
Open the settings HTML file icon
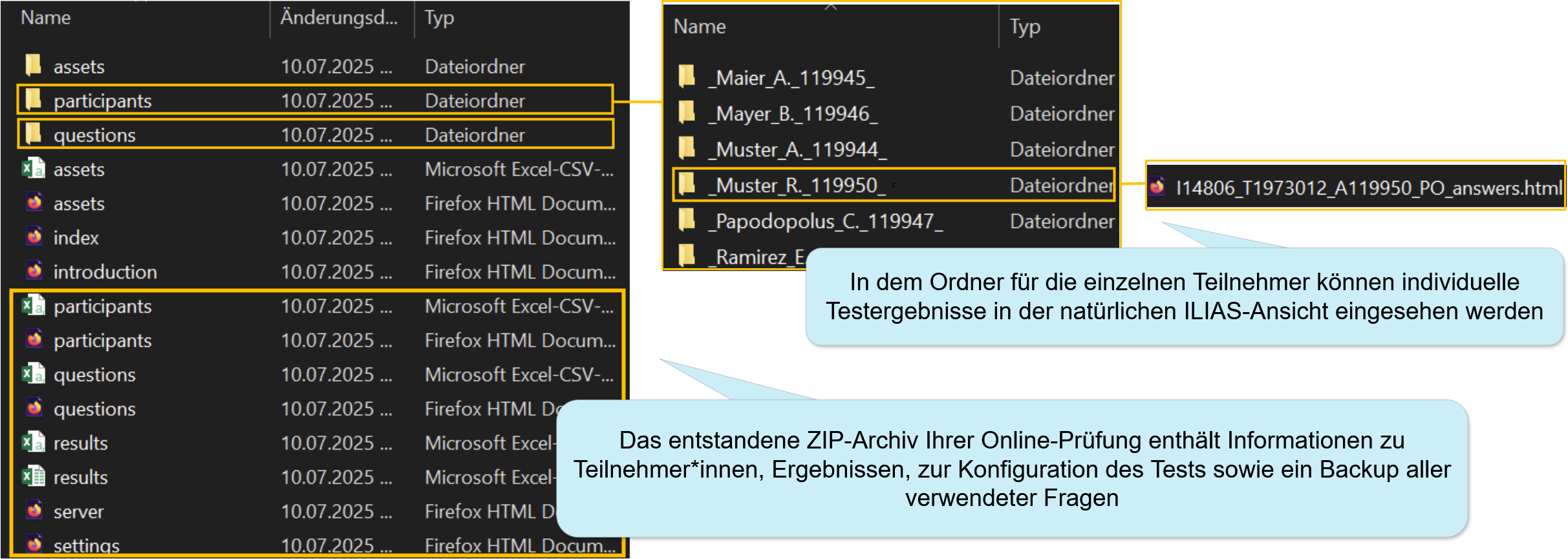(34, 545)
